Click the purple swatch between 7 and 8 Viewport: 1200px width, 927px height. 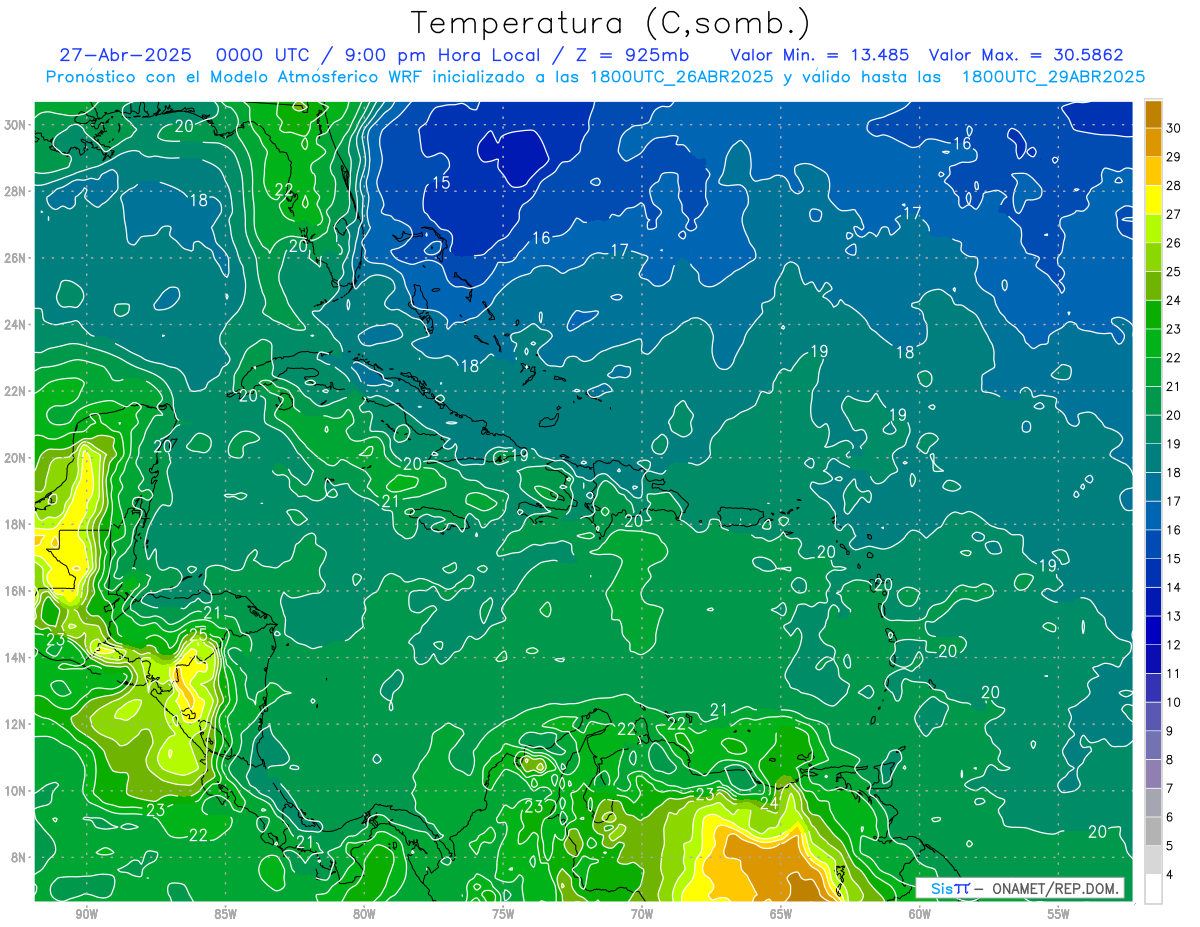1153,774
